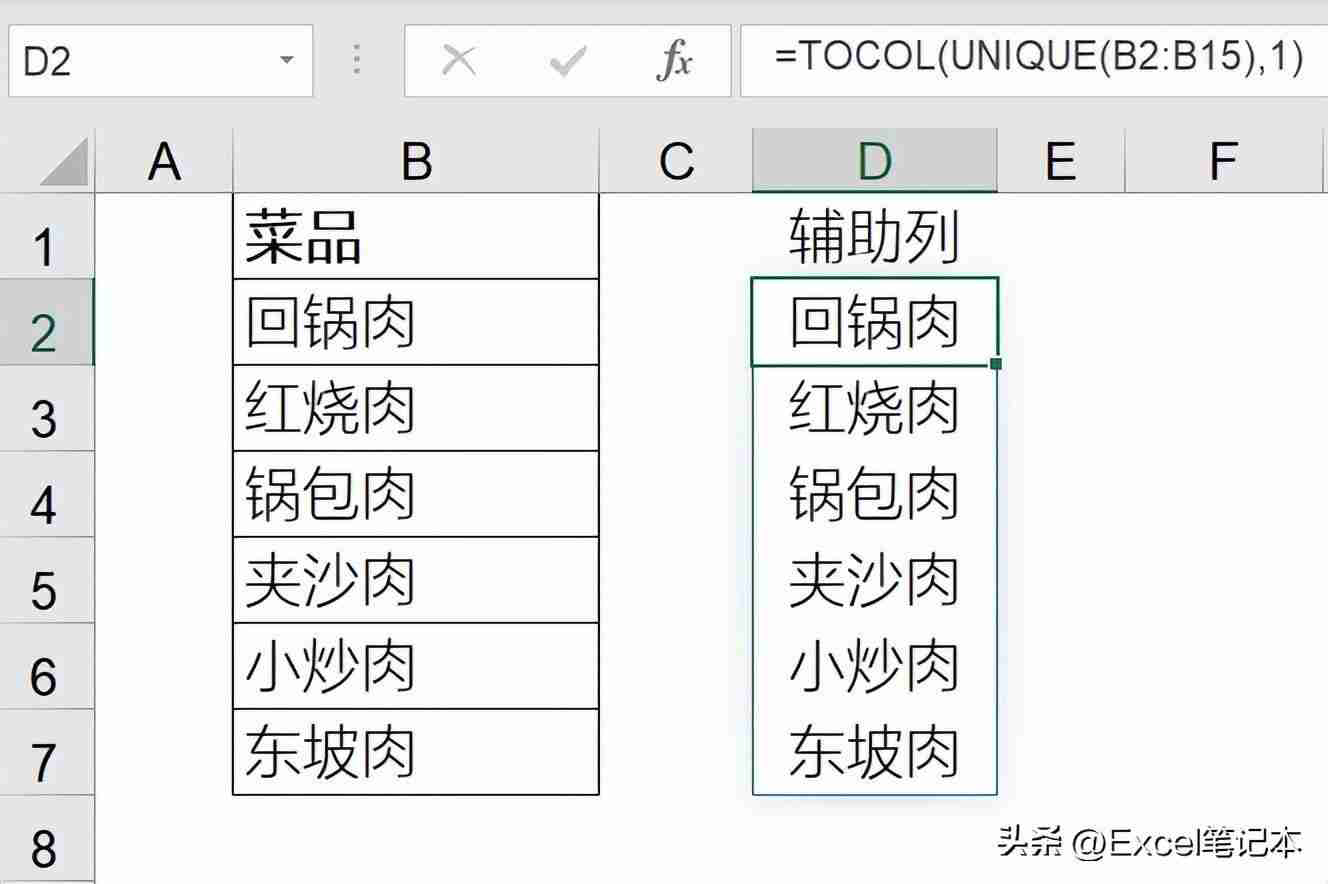Select row 6 header
1328x884 pixels.
[x=46, y=666]
